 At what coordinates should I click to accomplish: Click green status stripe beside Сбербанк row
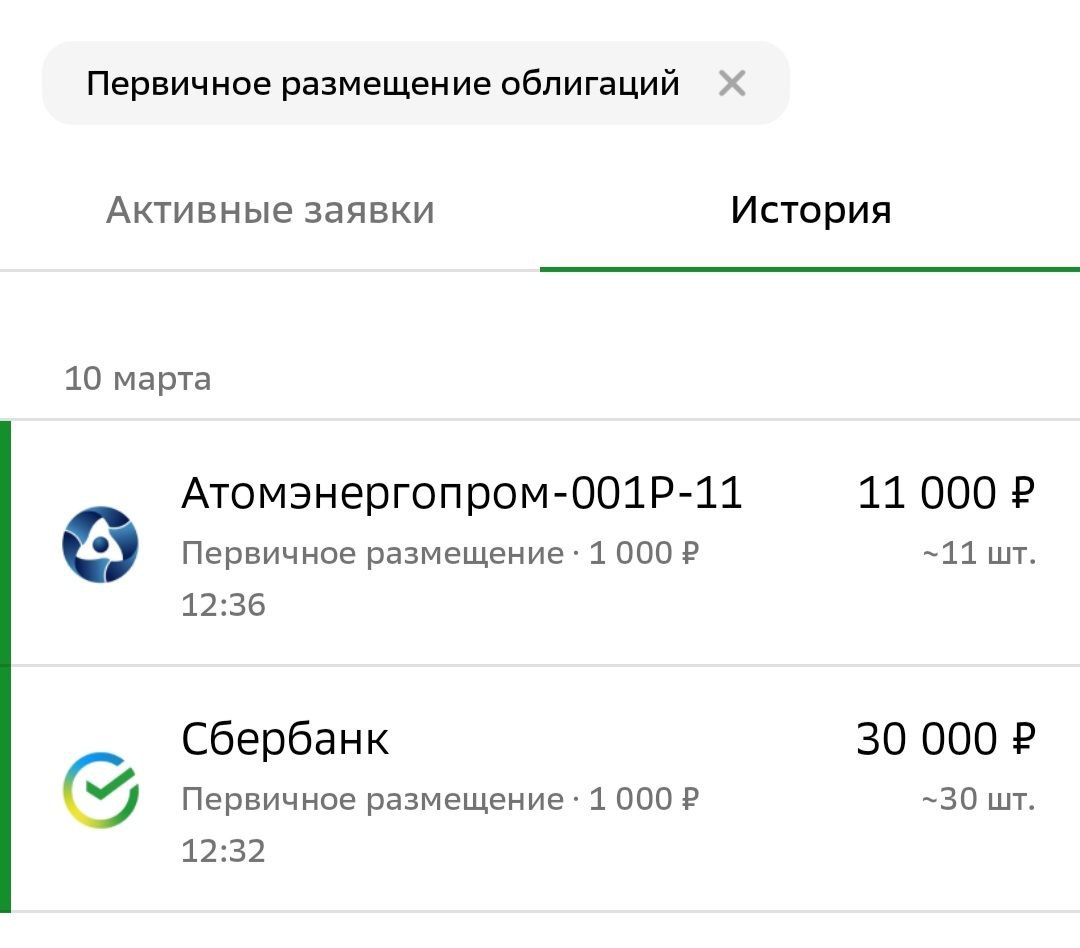(5, 789)
